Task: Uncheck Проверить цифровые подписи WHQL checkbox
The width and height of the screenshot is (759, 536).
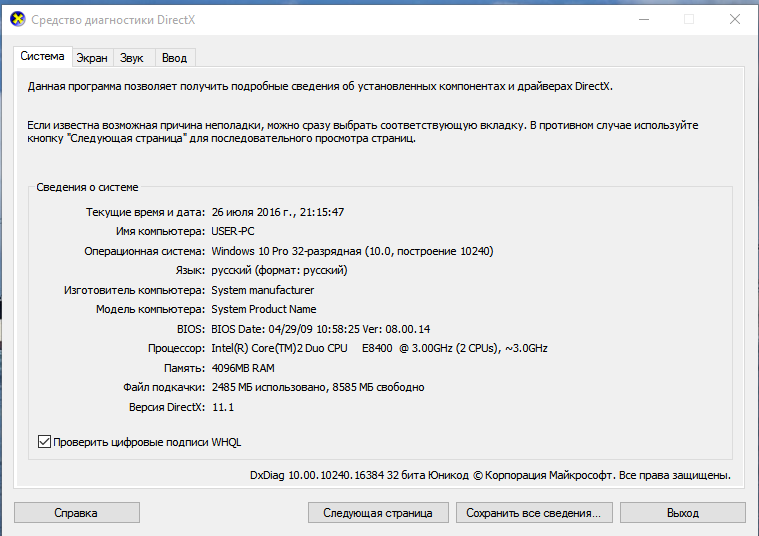Action: pos(44,442)
